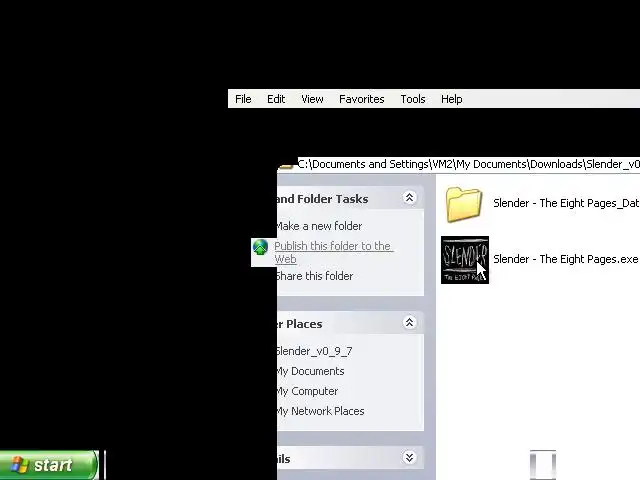Open the View menu
This screenshot has width=640, height=480.
312,99
